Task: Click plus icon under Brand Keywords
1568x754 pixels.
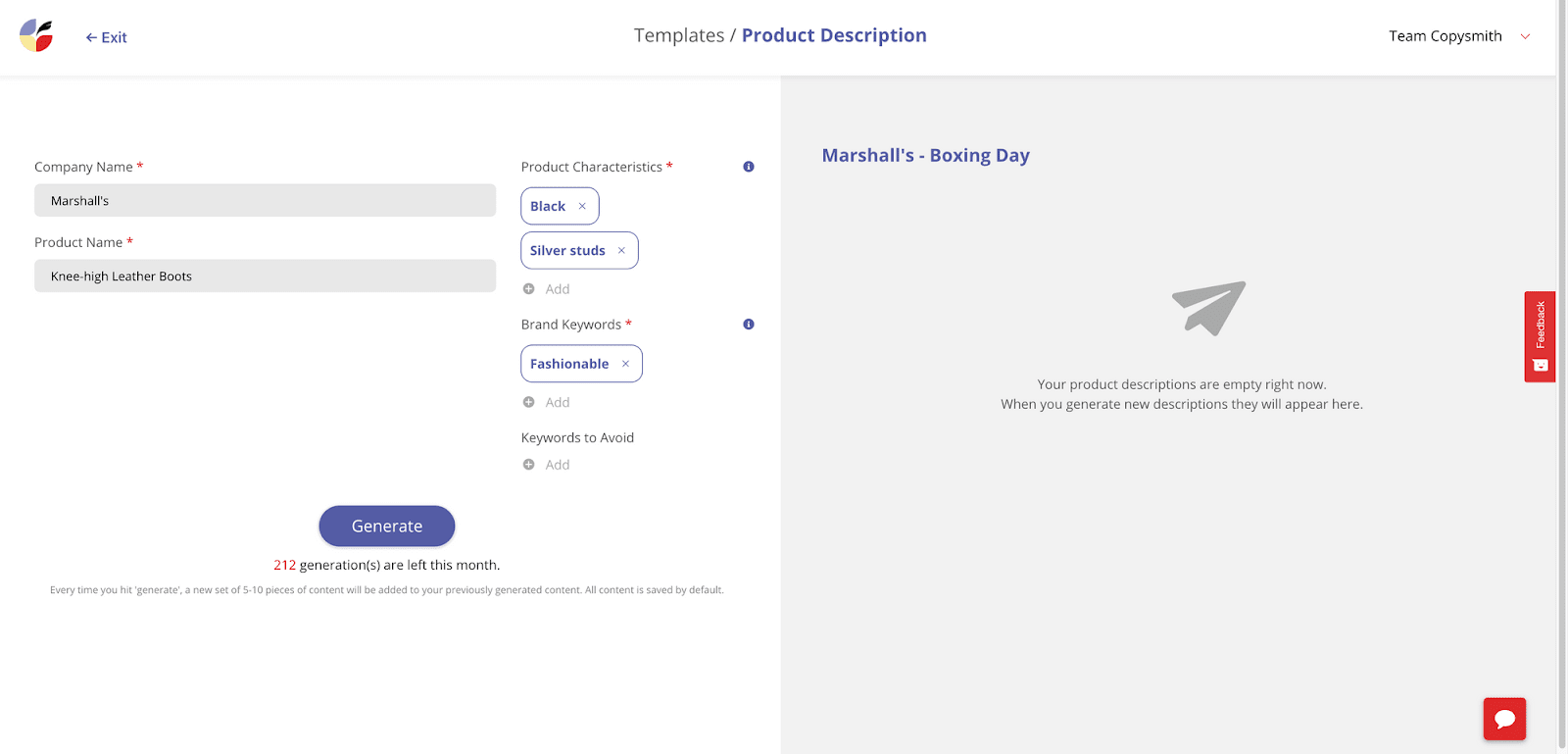Action: (529, 402)
